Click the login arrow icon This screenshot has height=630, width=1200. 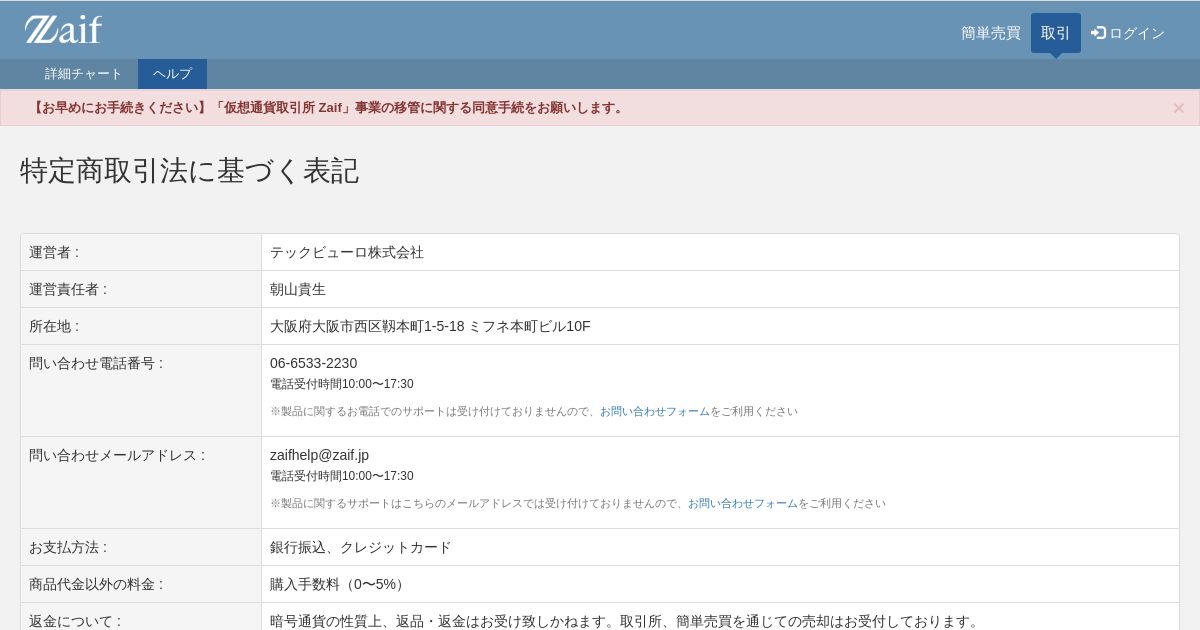click(1098, 33)
